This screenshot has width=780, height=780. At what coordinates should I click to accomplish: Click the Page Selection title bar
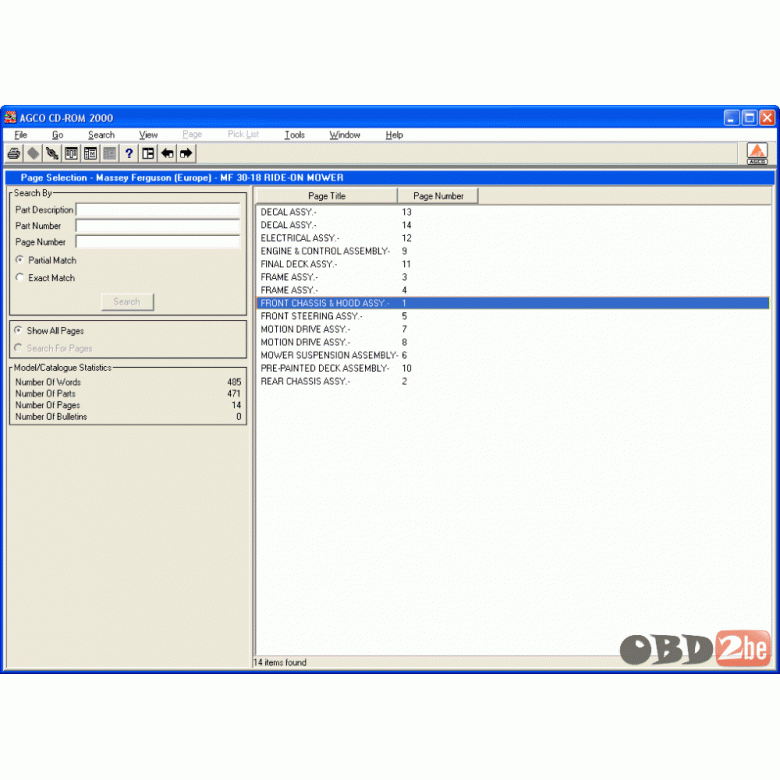(390, 178)
